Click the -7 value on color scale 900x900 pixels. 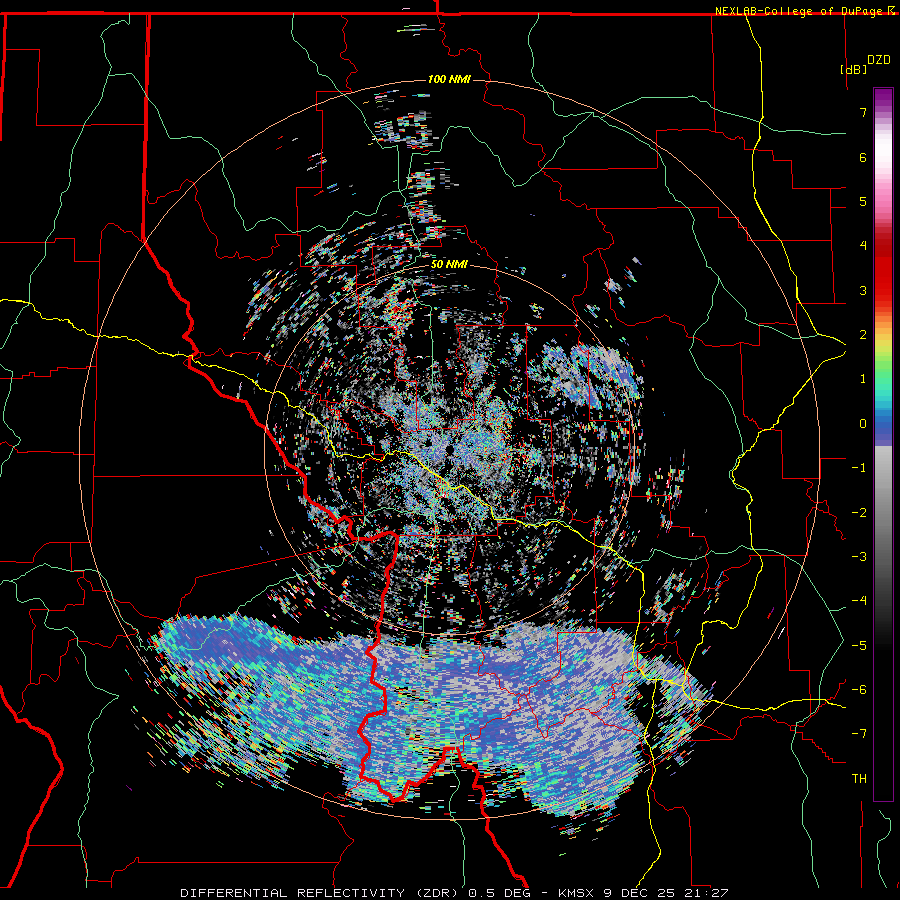click(859, 734)
